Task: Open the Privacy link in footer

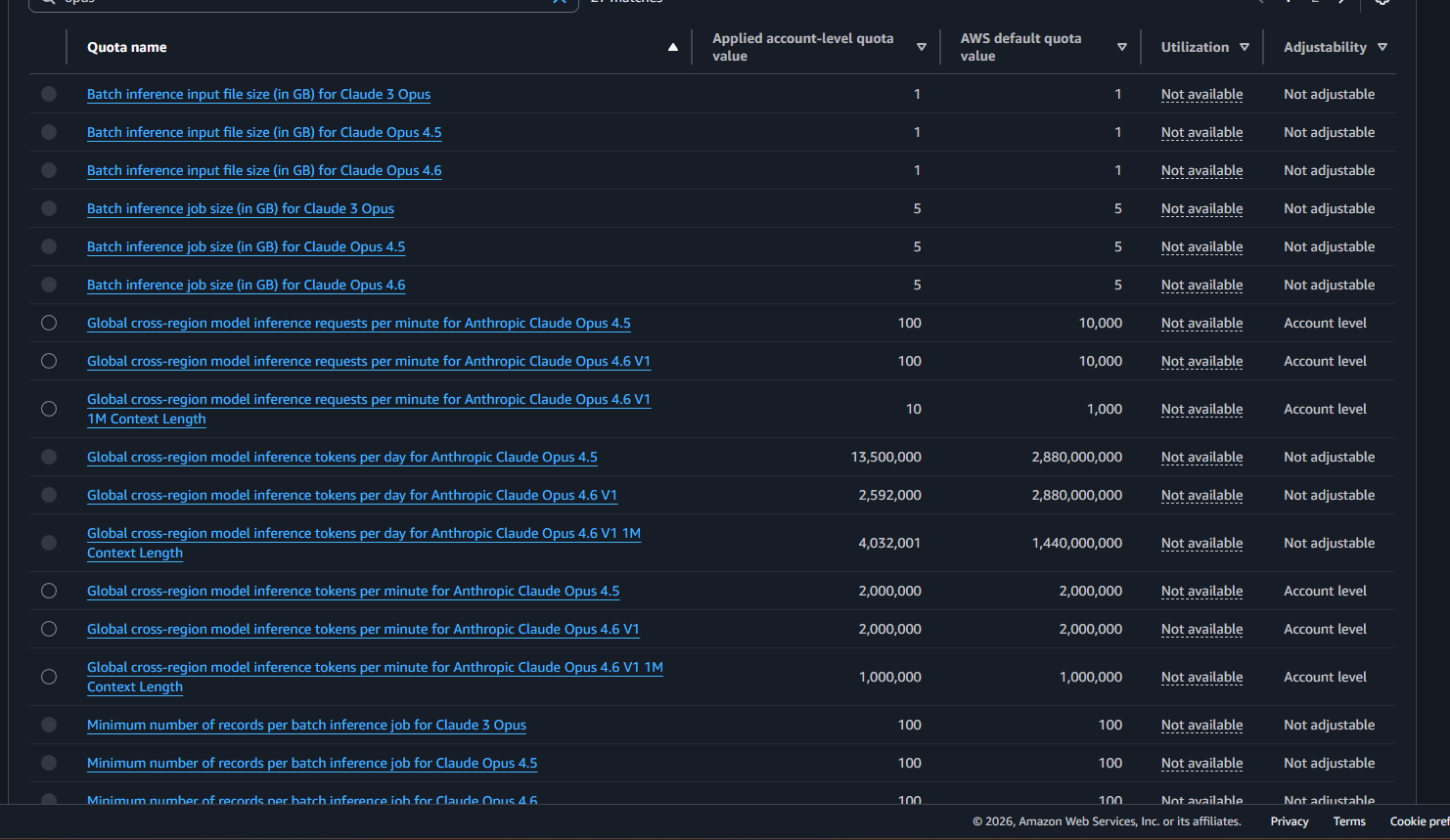Action: (1290, 821)
